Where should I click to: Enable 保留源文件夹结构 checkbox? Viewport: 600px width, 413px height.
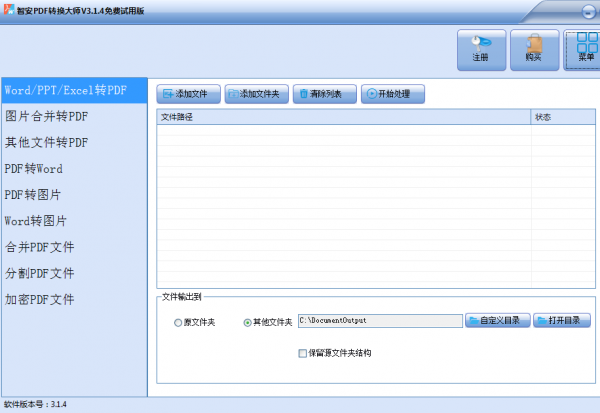303,353
